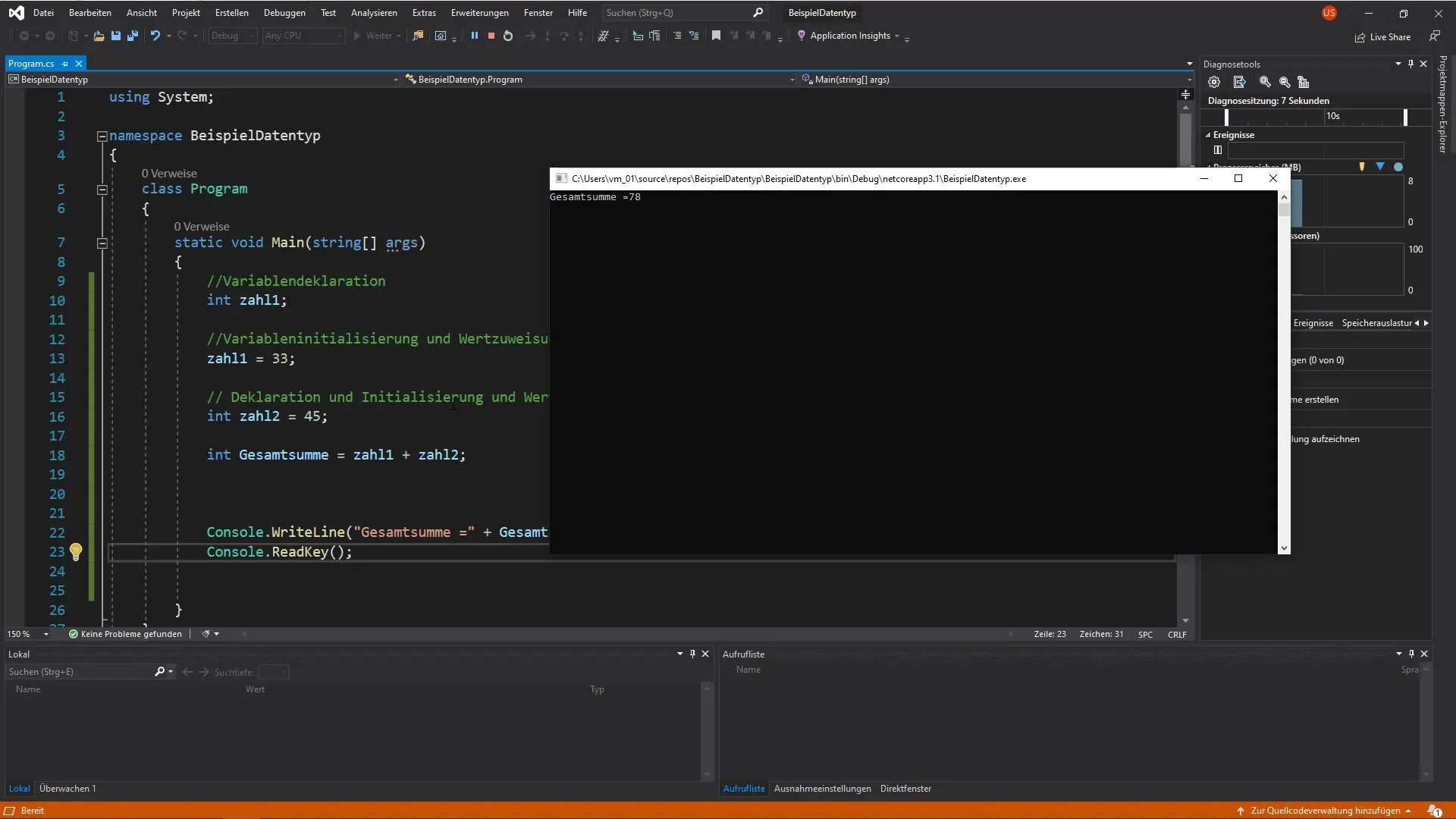The height and width of the screenshot is (819, 1456).
Task: Click Keine Probleme gefunden indicator
Action: click(125, 634)
